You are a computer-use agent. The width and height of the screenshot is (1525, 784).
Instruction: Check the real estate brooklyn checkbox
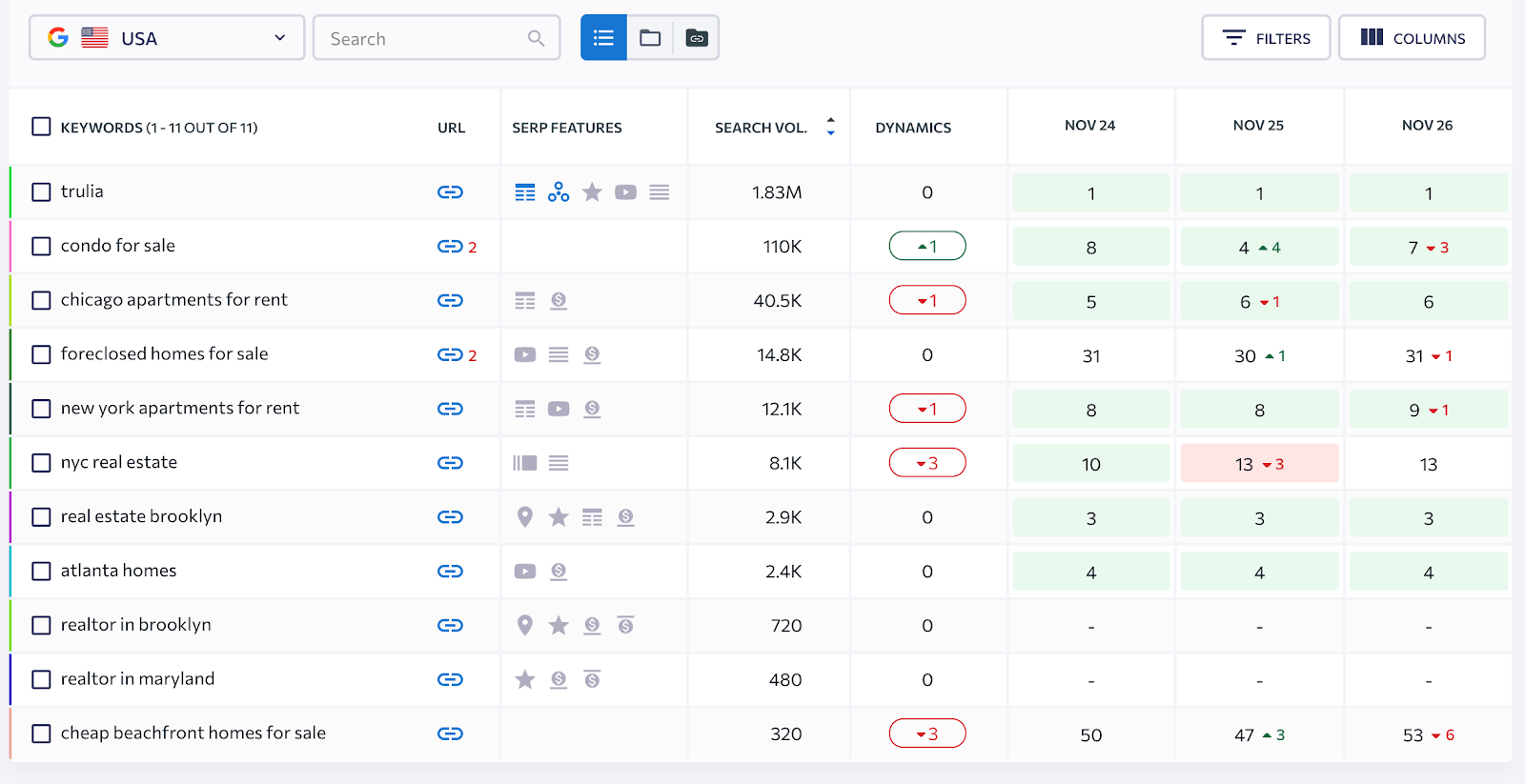(41, 517)
